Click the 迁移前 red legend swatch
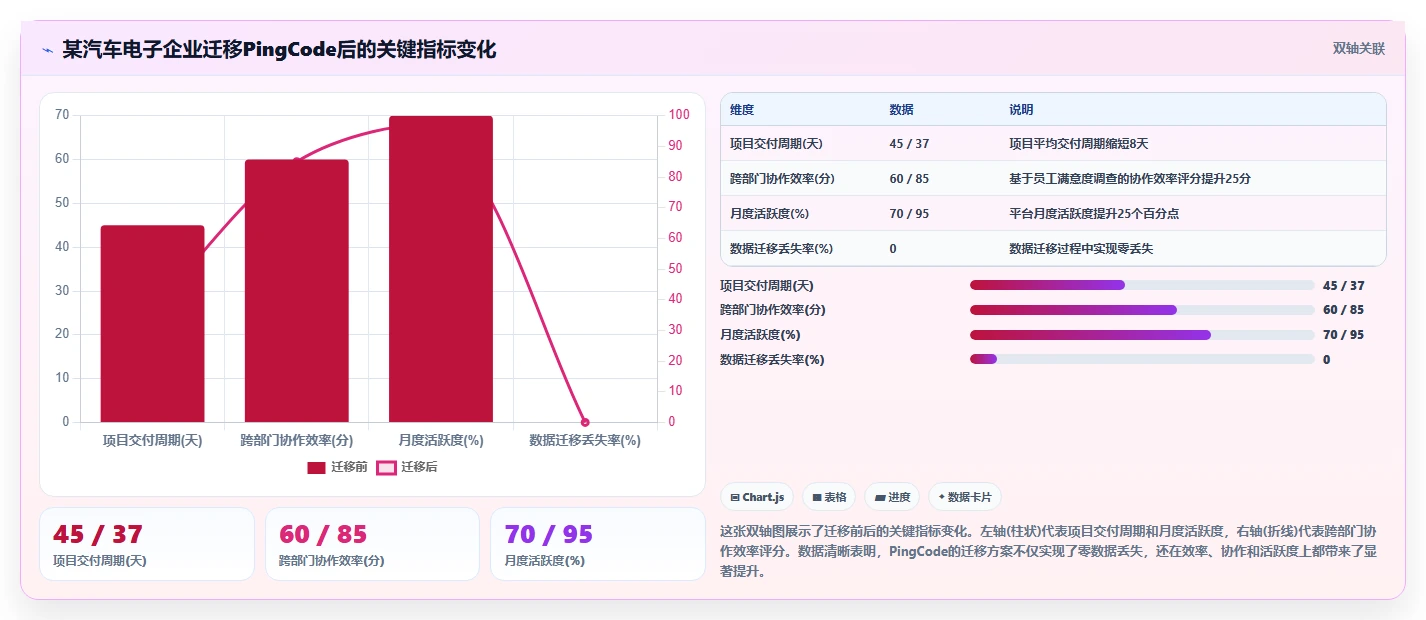Viewport: 1426px width, 620px height. (316, 467)
